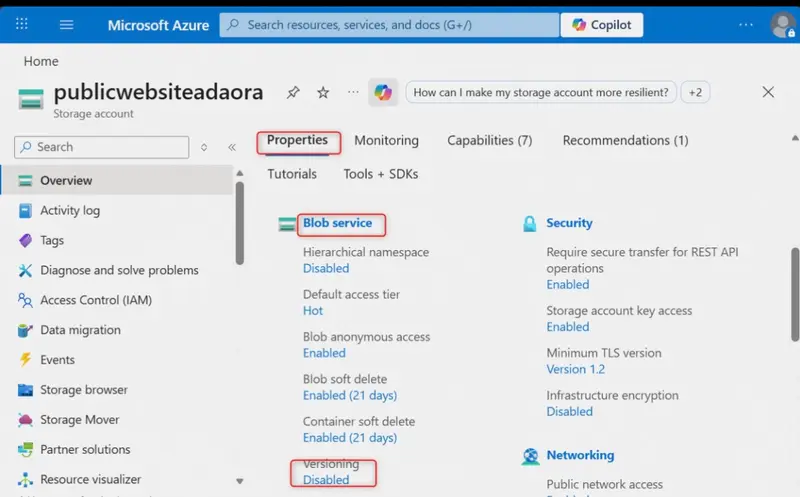The image size is (800, 497).
Task: Open Diagnose and solve problems
Action: [x=117, y=270]
